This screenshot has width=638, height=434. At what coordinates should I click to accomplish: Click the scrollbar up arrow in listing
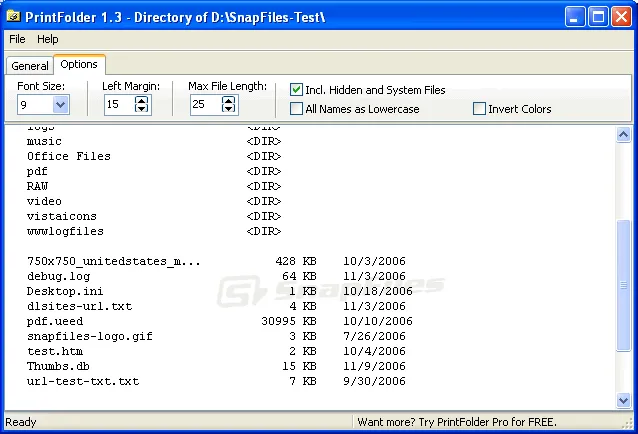623,134
